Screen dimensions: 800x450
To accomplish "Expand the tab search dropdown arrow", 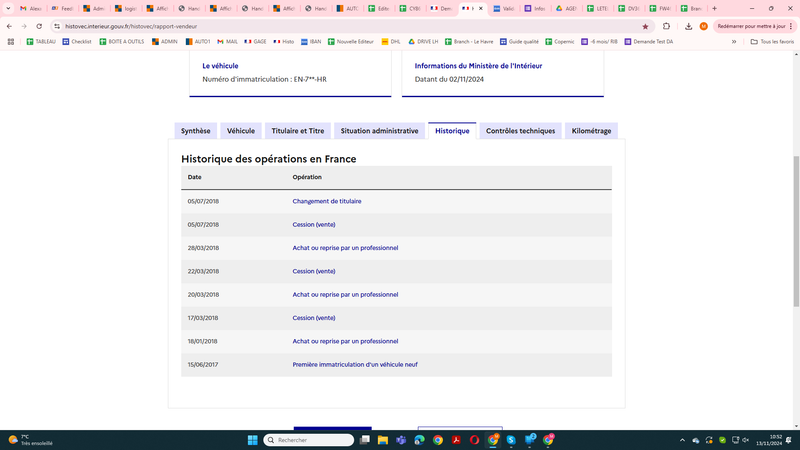I will pyautogui.click(x=8, y=9).
